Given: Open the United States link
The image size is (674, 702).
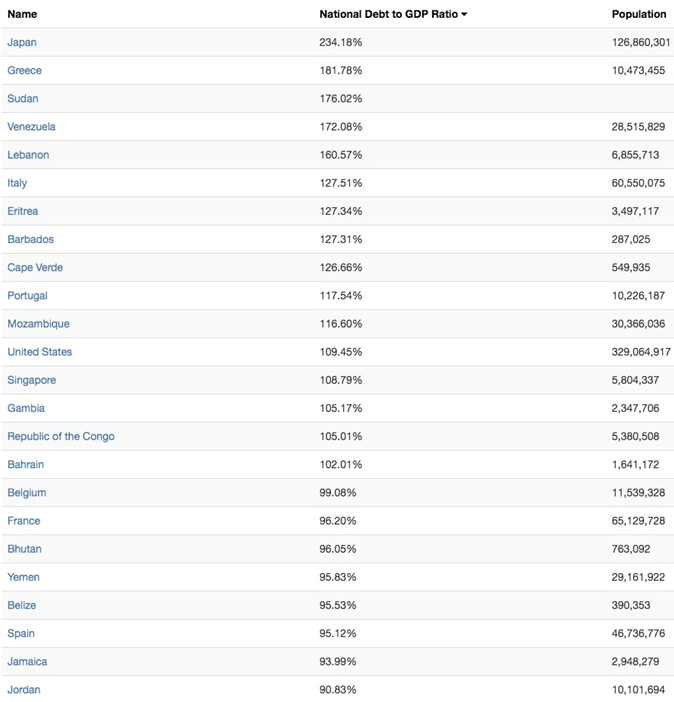Looking at the screenshot, I should (x=40, y=352).
